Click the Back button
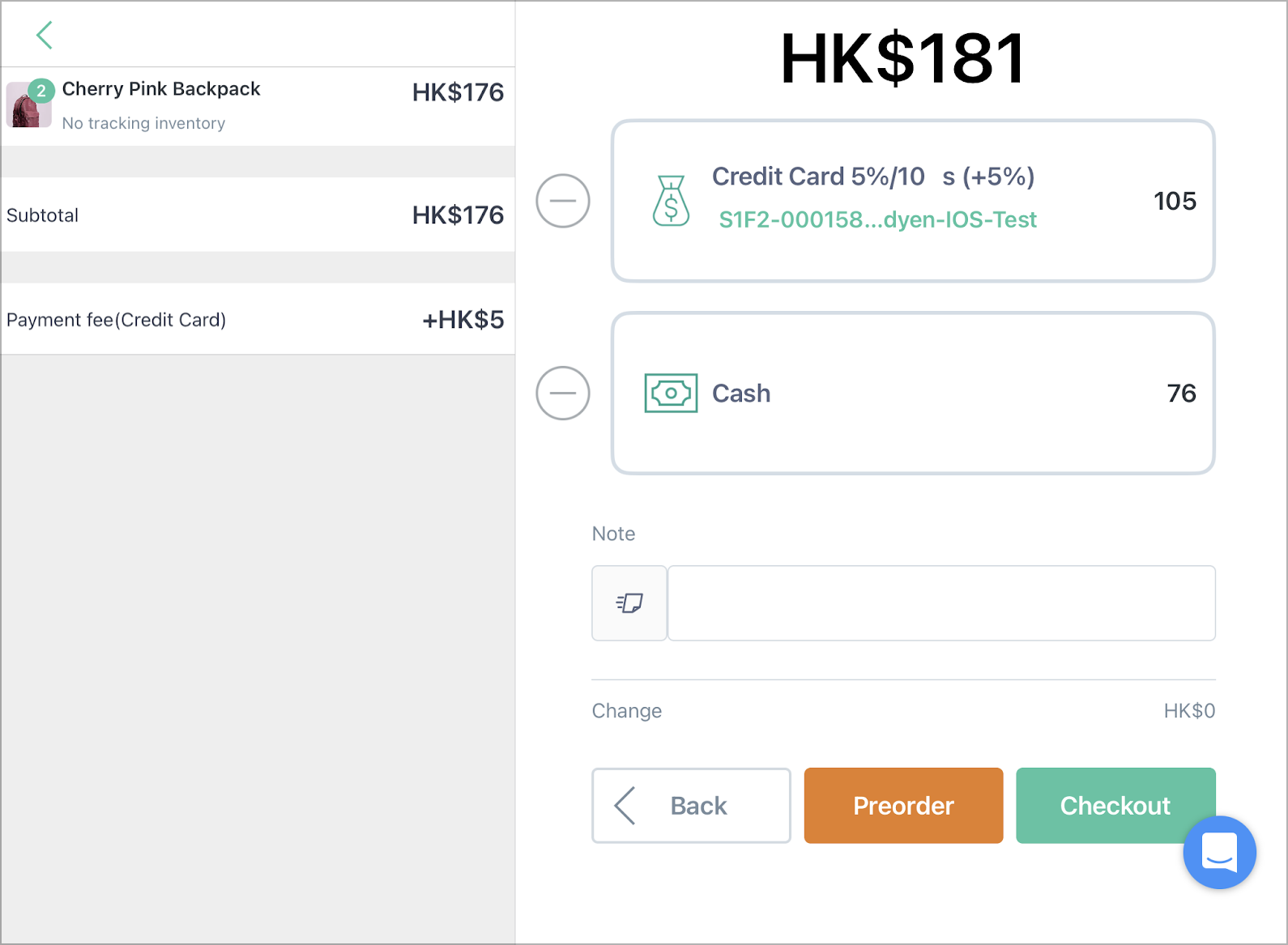Viewport: 1288px width, 945px height. point(691,806)
